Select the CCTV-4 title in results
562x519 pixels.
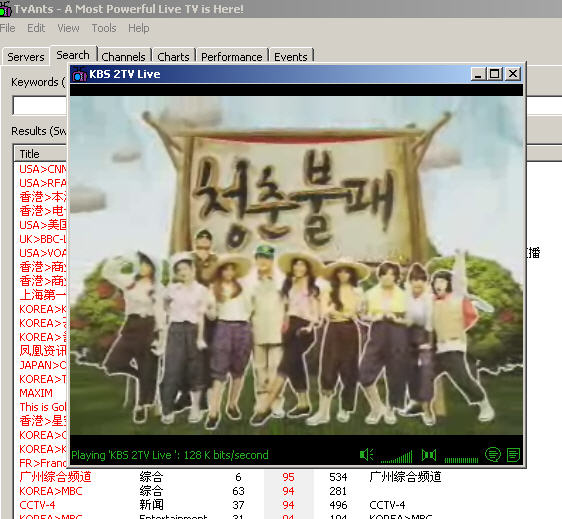click(37, 505)
